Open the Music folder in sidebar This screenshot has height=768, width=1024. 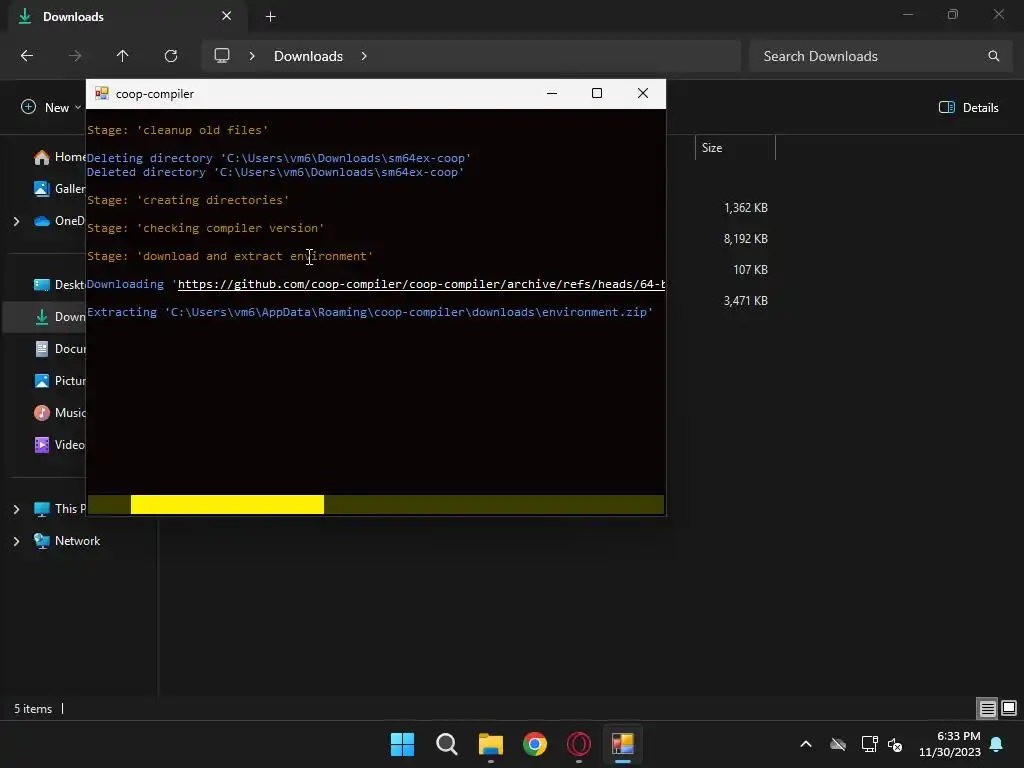(x=59, y=413)
